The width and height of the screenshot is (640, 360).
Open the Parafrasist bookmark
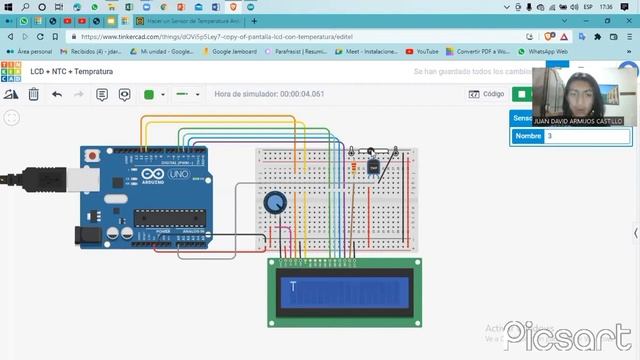pyautogui.click(x=296, y=52)
